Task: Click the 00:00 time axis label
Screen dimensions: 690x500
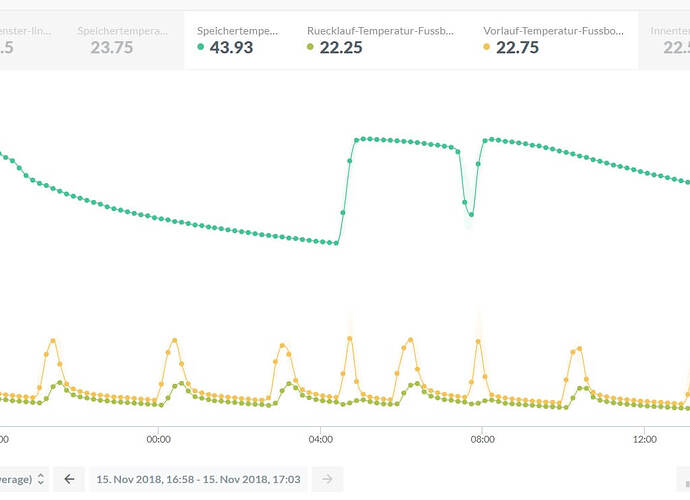Action: pyautogui.click(x=159, y=438)
